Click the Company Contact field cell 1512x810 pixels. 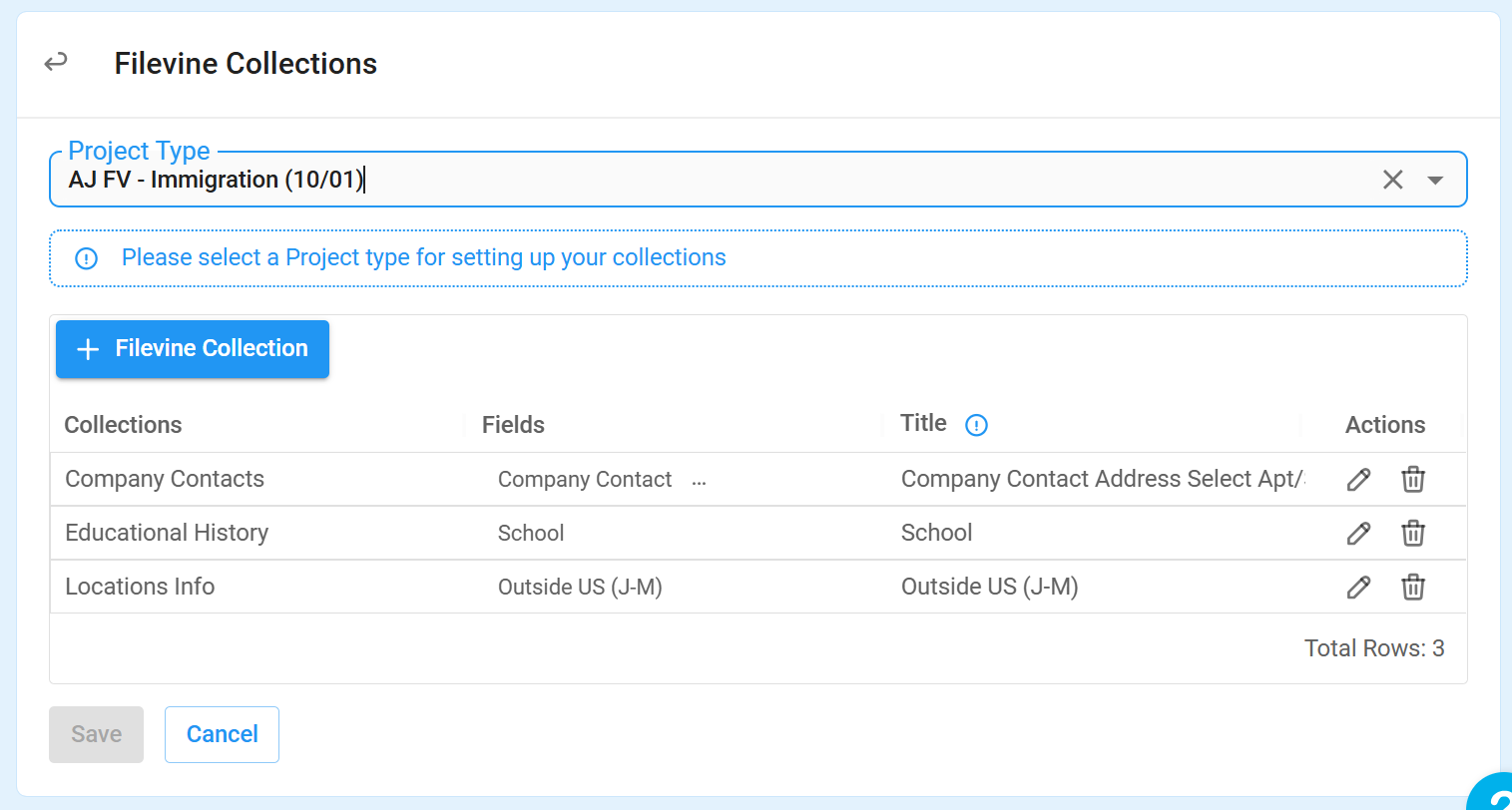tap(585, 480)
